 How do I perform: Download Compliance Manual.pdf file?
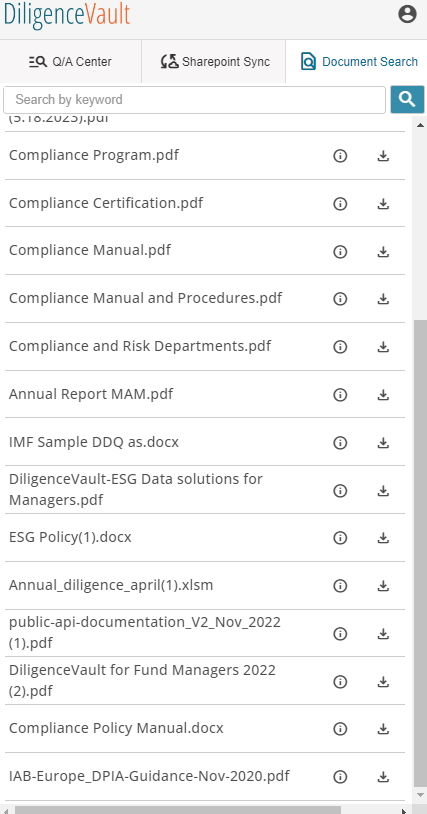point(383,252)
